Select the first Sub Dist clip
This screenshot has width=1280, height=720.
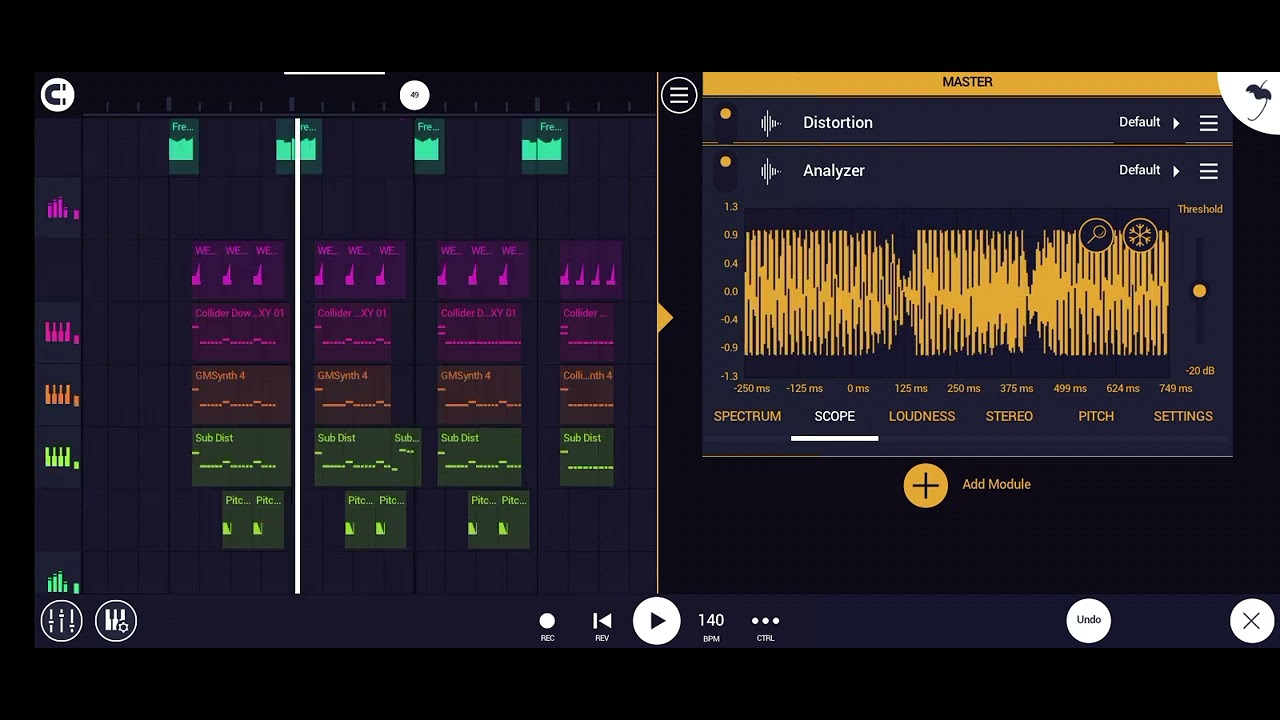[x=241, y=457]
